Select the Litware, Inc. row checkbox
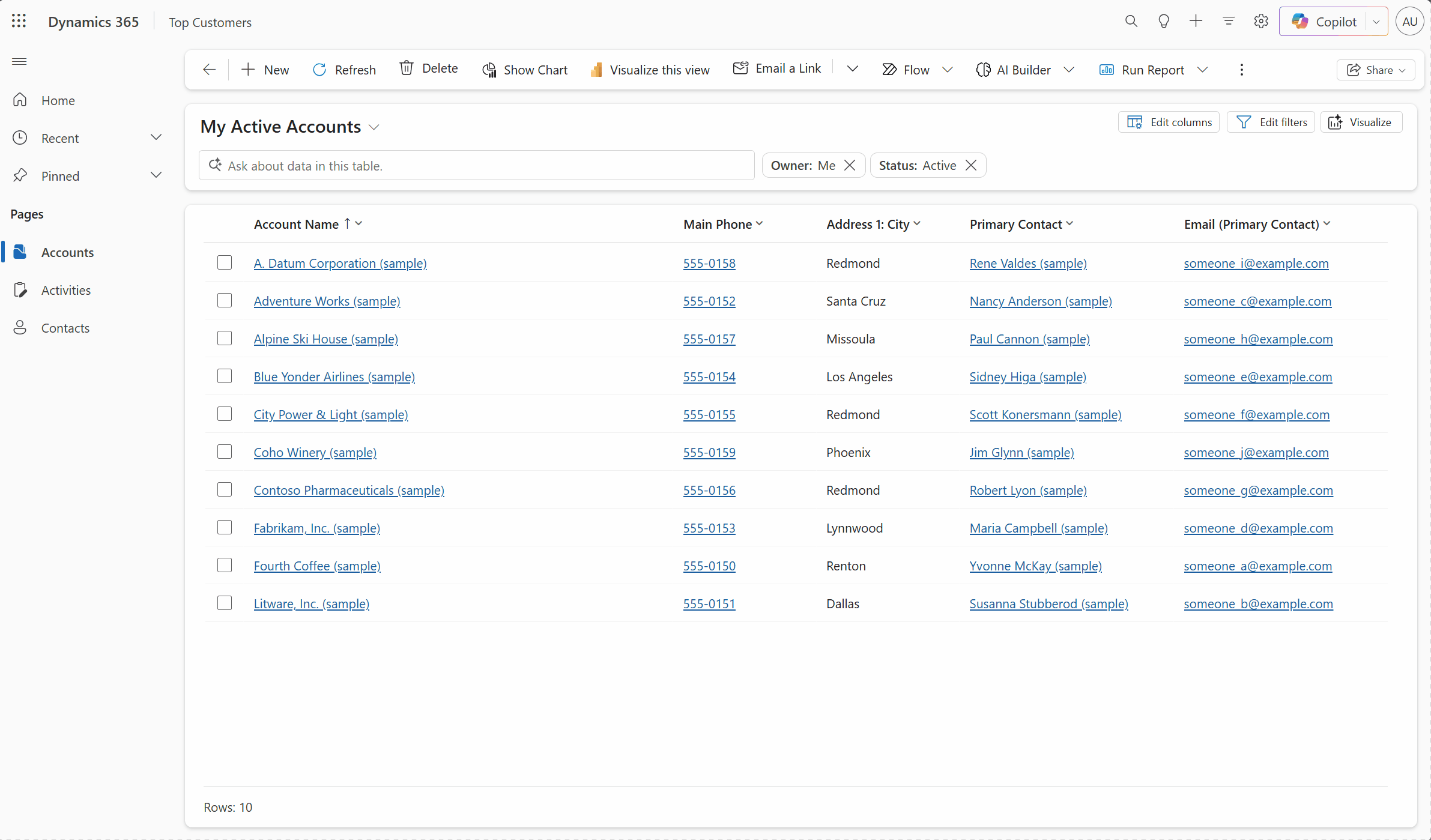The image size is (1431, 840). pos(225,603)
